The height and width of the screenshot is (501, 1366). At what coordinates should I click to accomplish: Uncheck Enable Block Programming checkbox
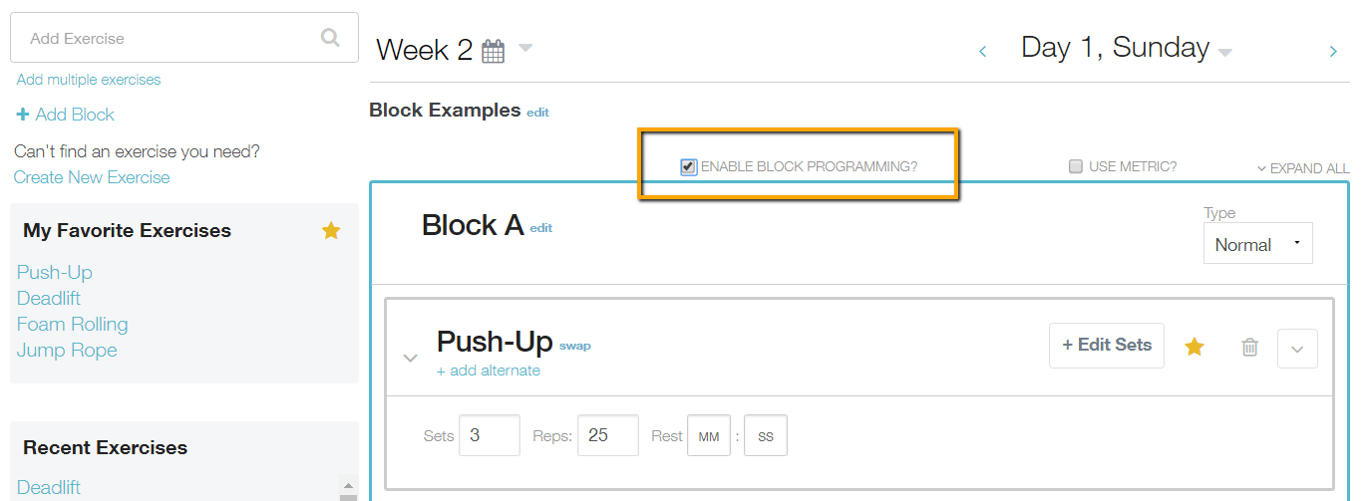click(688, 167)
